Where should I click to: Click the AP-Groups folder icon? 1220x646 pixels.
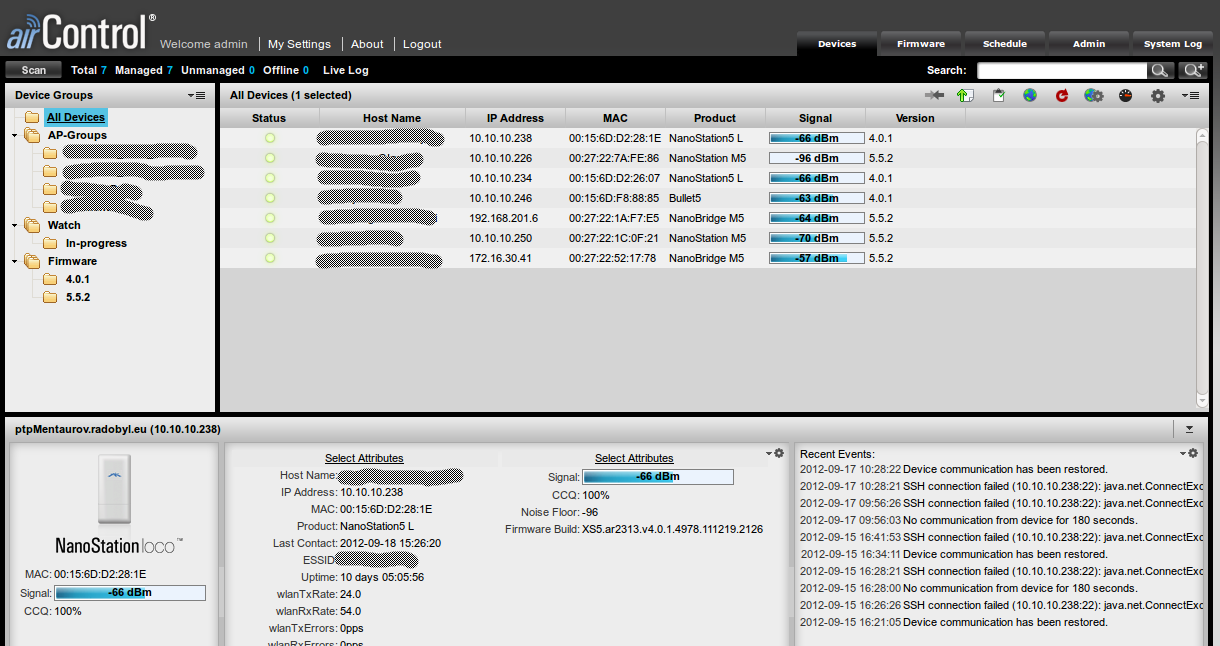32,135
